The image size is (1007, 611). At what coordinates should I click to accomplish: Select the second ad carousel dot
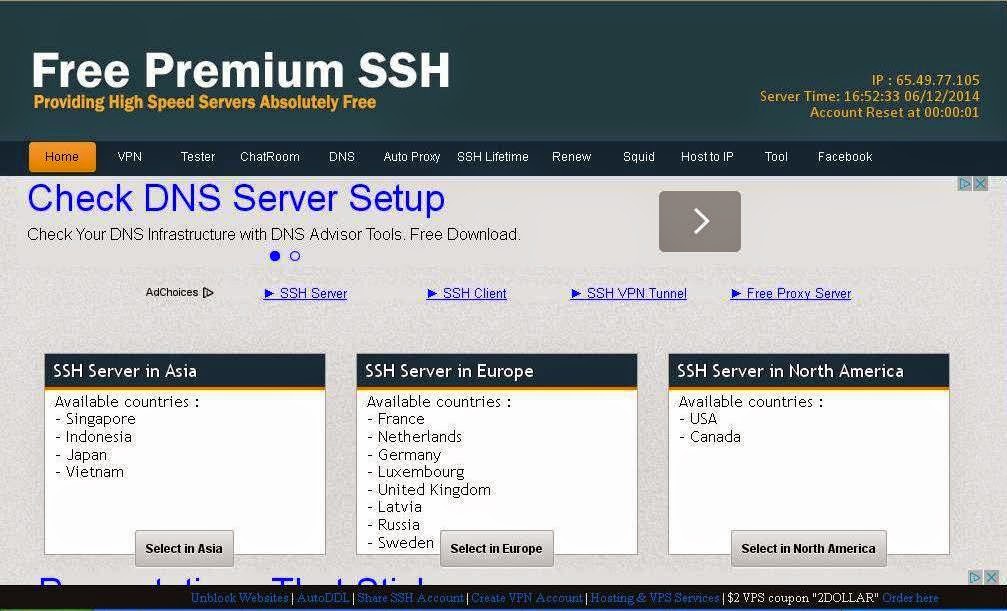coord(295,256)
